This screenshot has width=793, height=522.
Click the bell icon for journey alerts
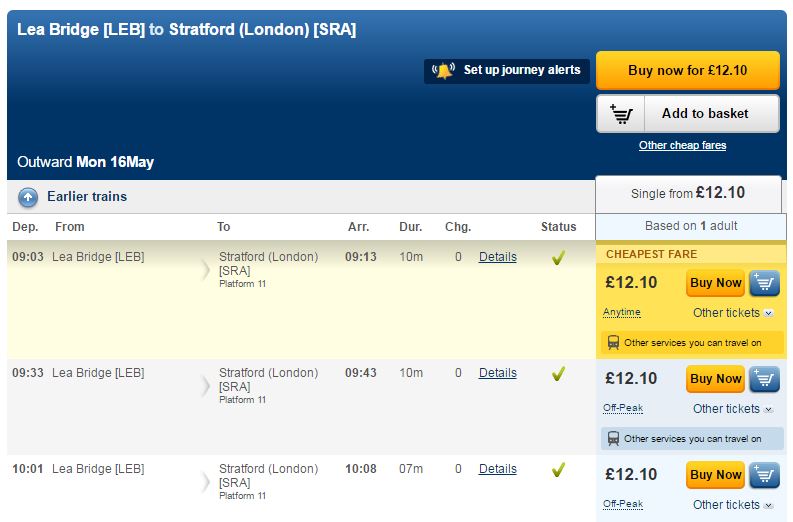[x=443, y=71]
